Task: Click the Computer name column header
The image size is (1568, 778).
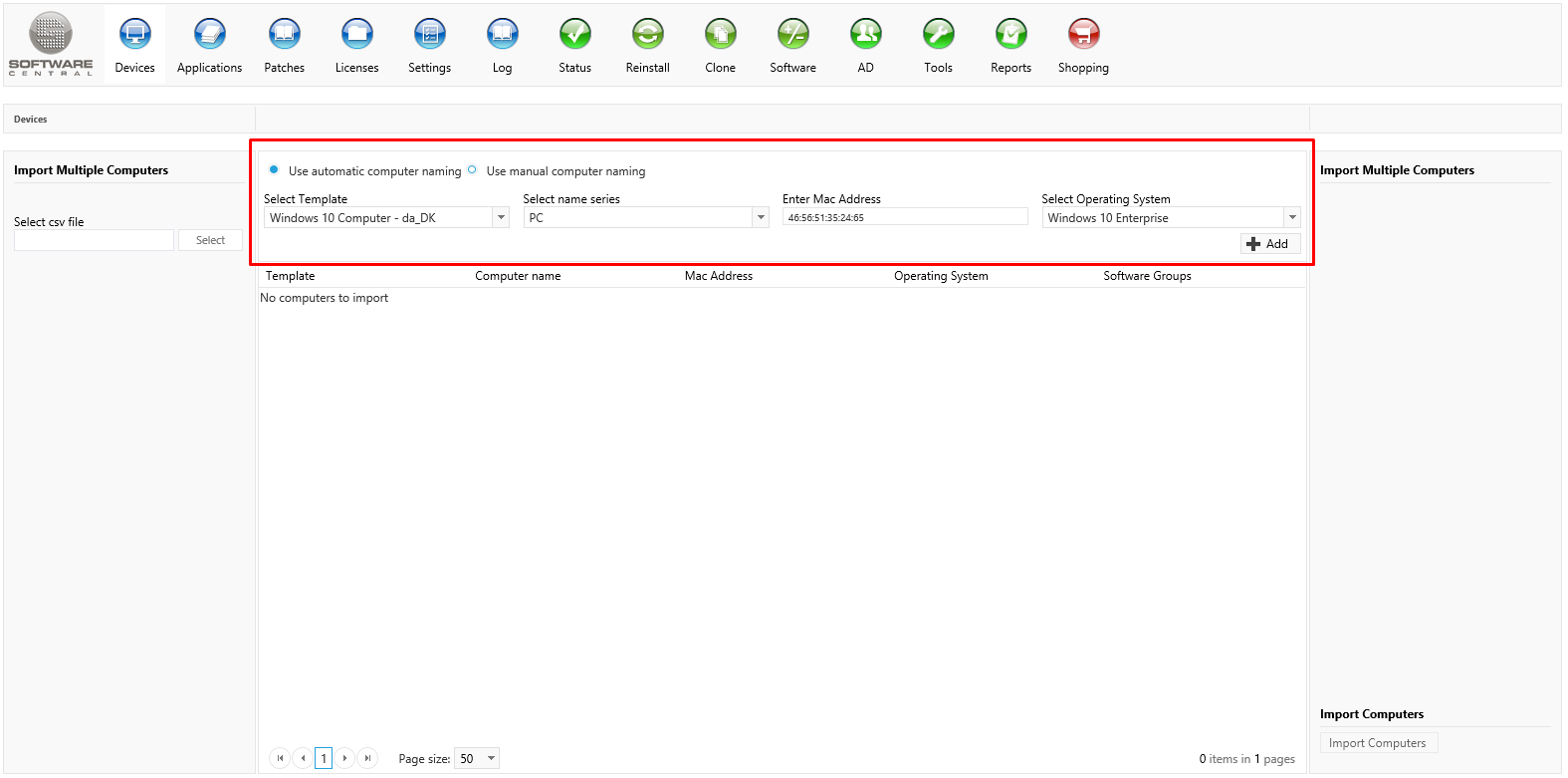Action: pos(518,276)
